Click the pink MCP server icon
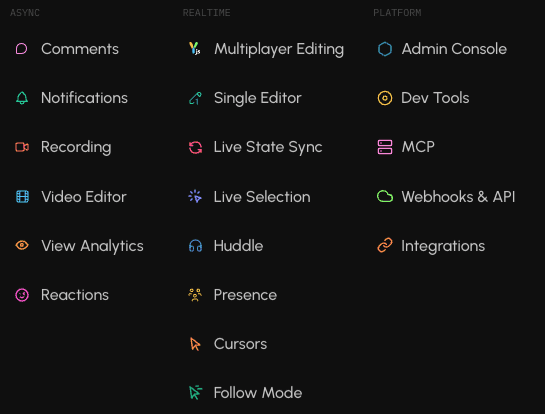This screenshot has width=545, height=414. coord(385,147)
